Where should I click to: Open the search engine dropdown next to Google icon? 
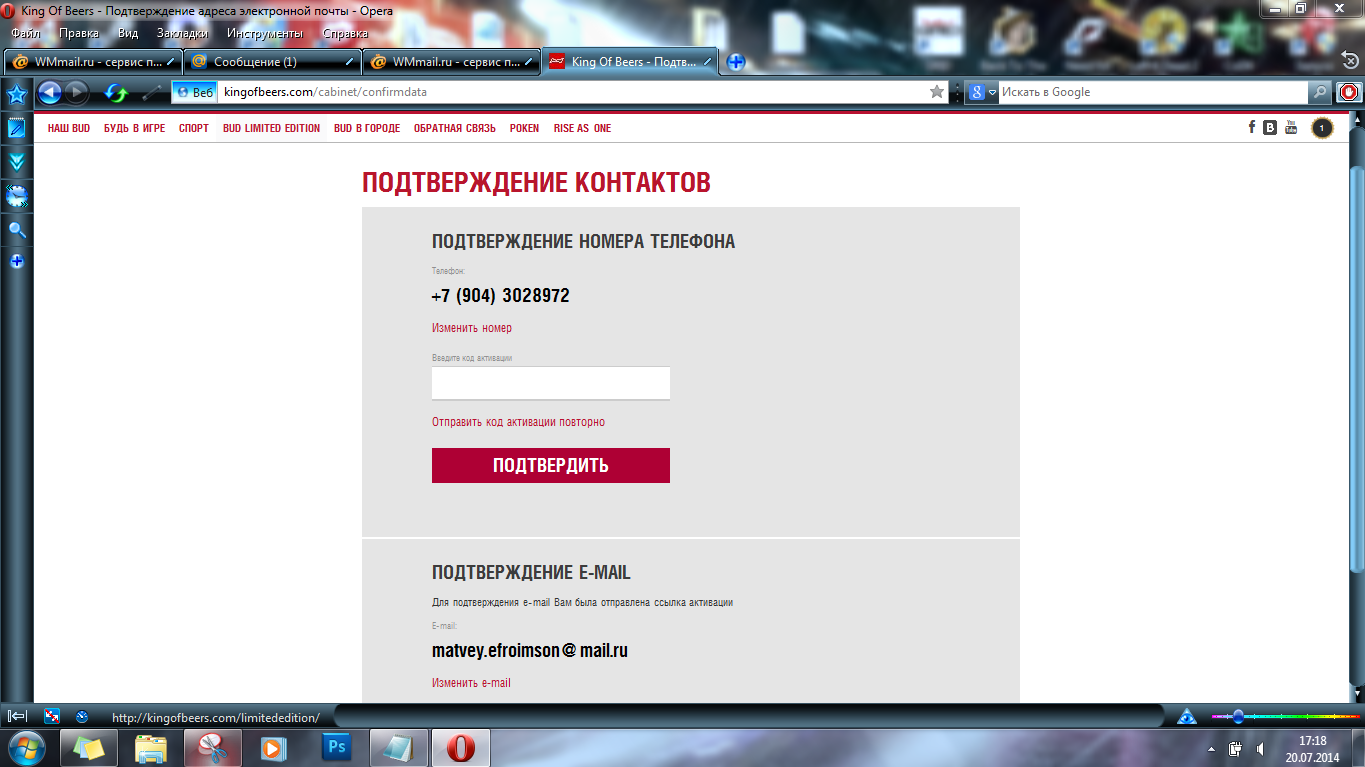(x=992, y=92)
